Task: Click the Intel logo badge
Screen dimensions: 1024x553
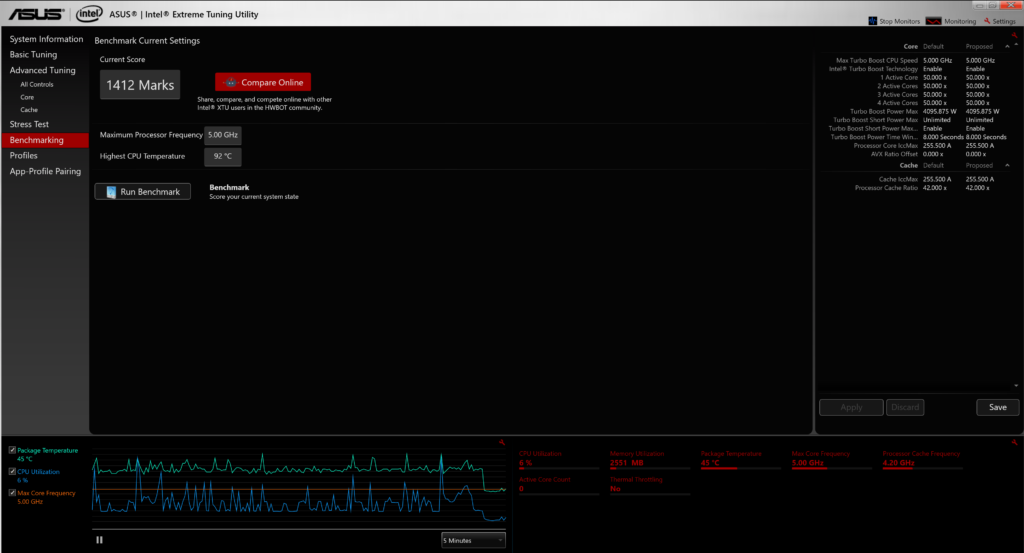Action: (x=89, y=14)
